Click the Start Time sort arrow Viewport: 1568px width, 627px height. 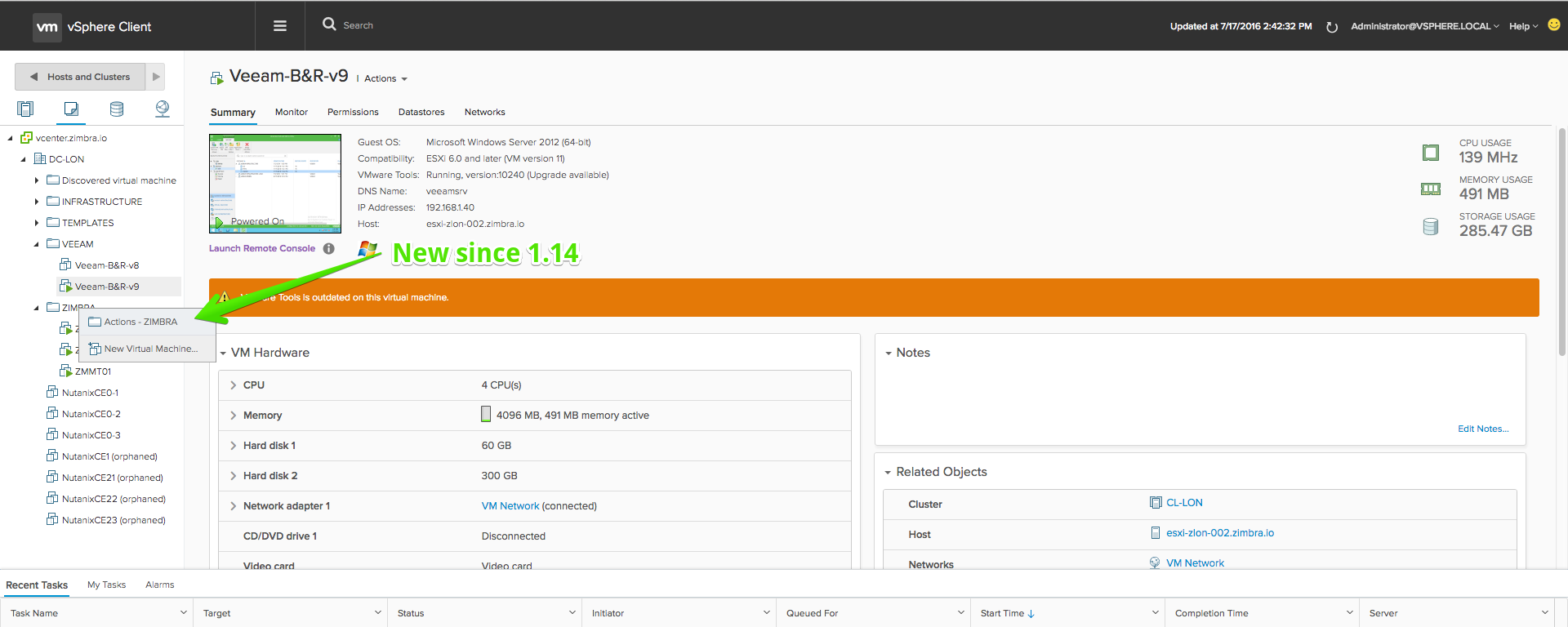(x=1031, y=614)
